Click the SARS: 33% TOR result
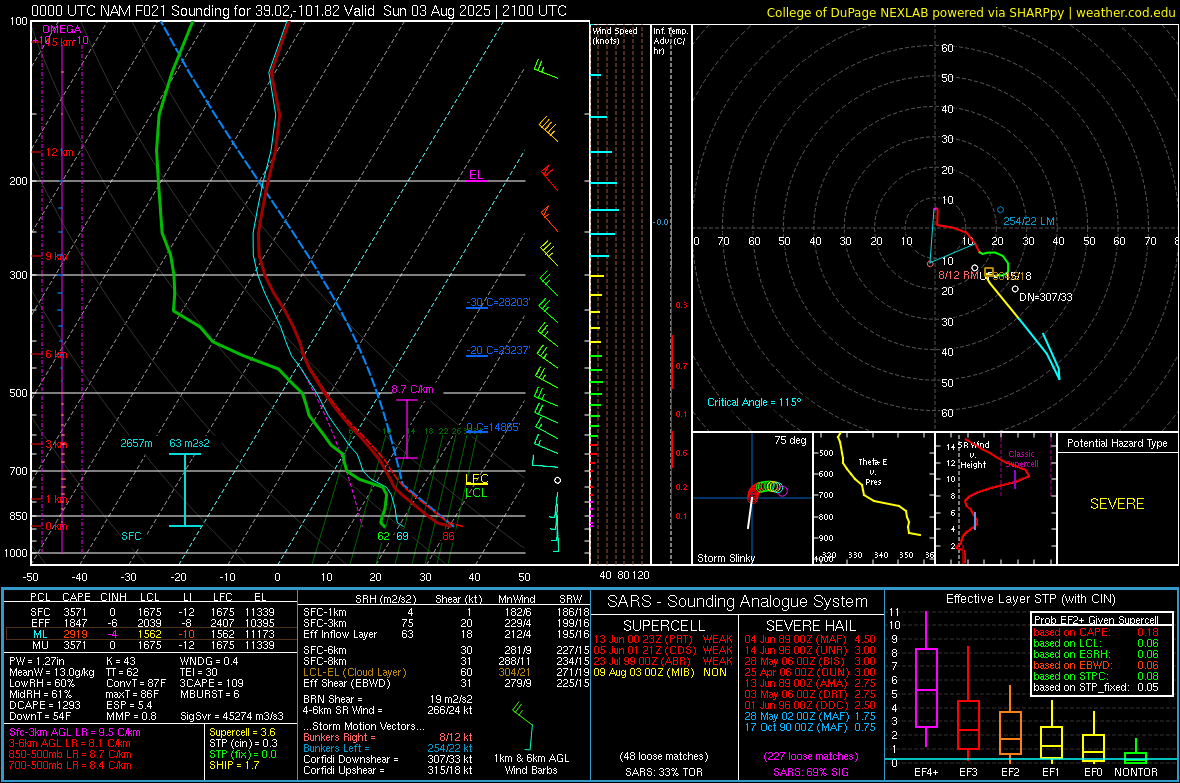The image size is (1180, 783). point(664,772)
